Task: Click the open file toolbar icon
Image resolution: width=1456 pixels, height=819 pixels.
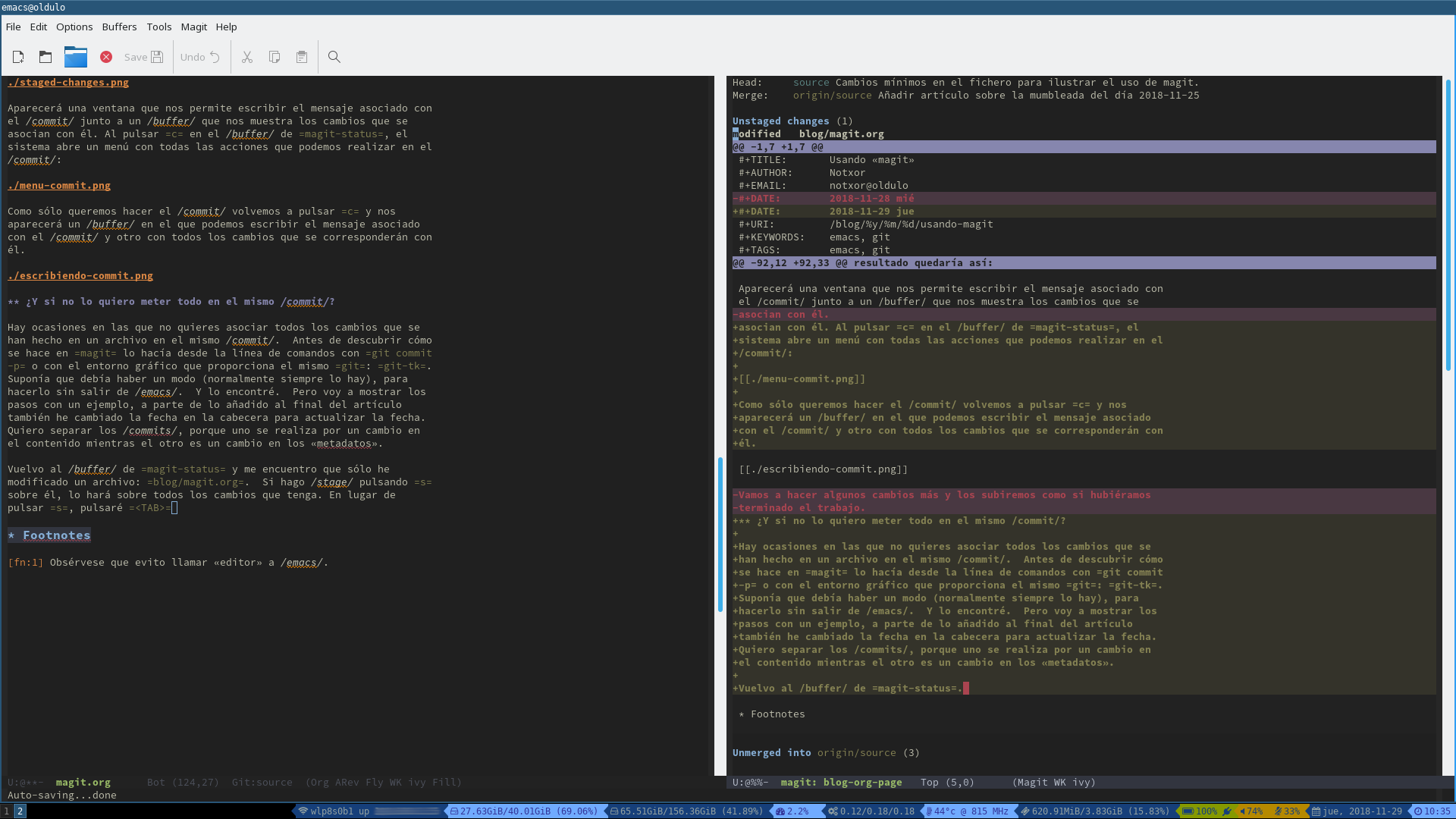Action: (45, 57)
